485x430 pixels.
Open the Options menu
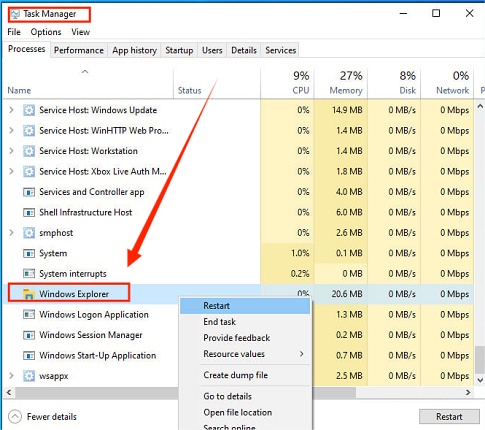click(46, 32)
